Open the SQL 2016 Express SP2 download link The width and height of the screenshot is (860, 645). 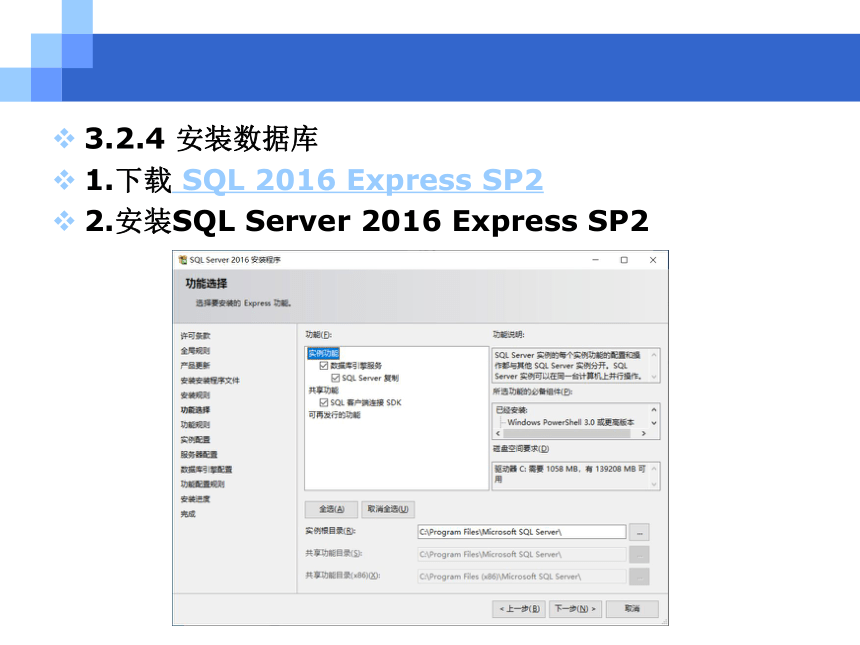tap(363, 180)
